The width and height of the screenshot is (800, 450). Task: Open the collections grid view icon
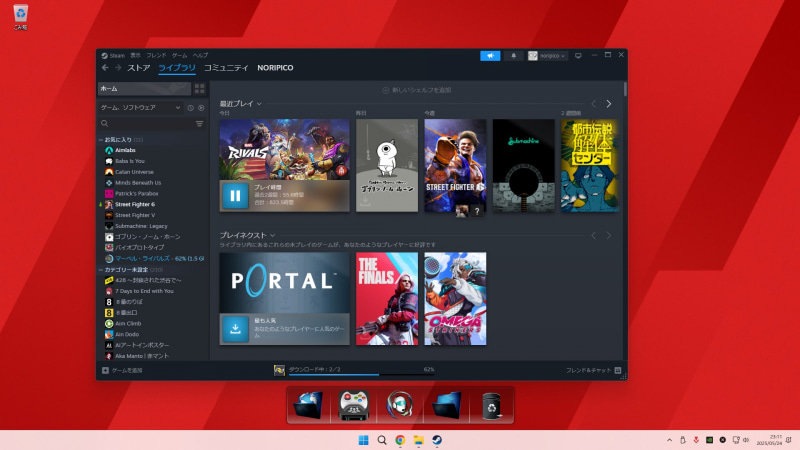(199, 88)
